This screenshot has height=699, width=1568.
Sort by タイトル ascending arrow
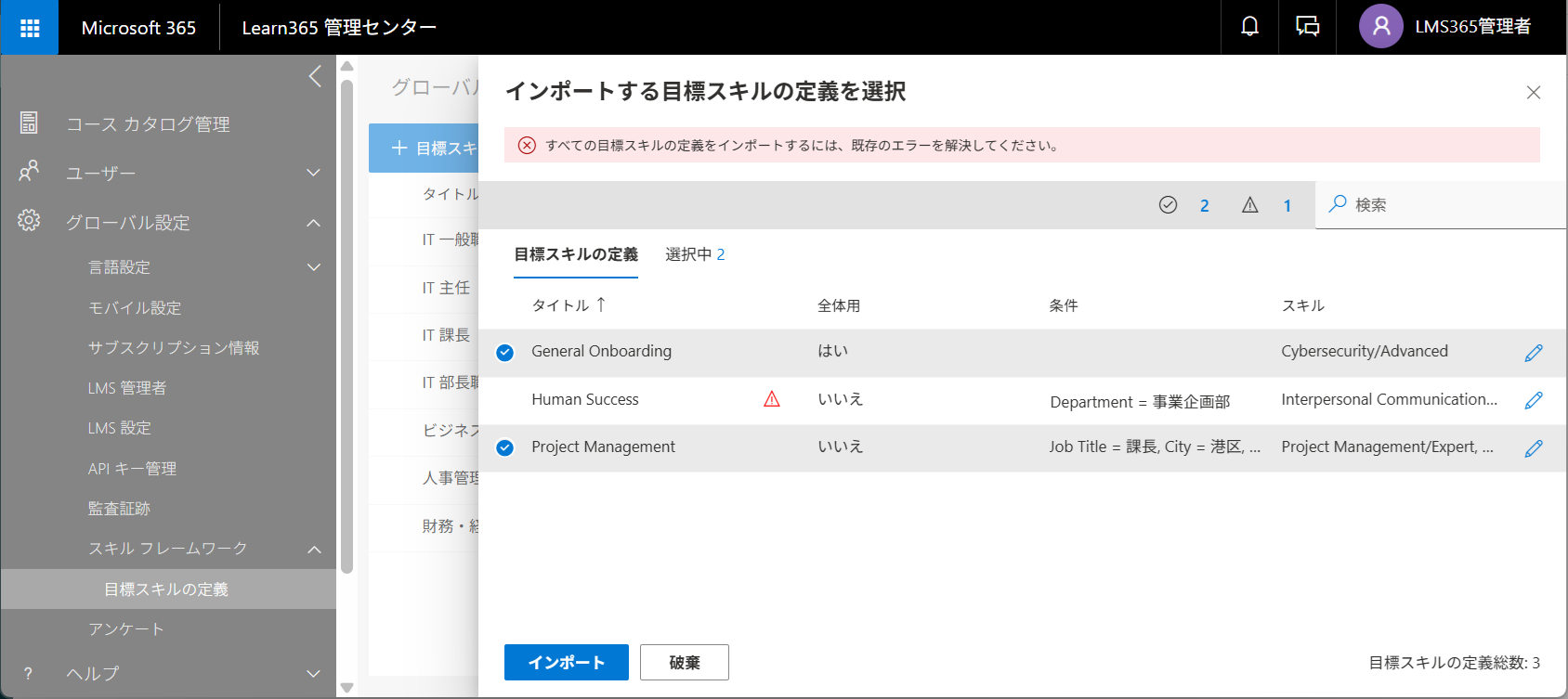coord(601,304)
